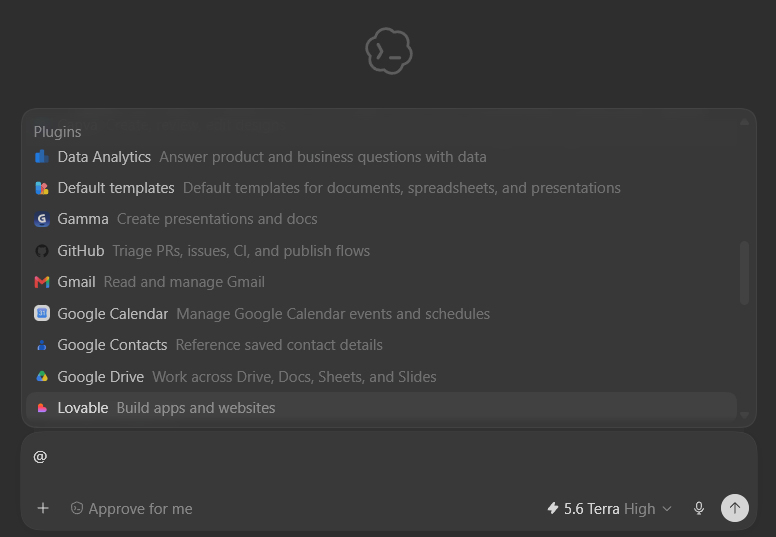Click the Lovable heart icon
Screen dimensions: 776x537
coord(42,408)
